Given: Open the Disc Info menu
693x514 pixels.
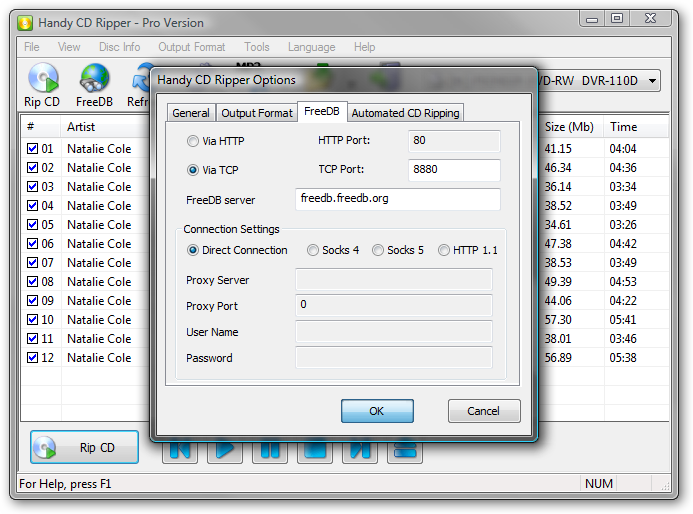Looking at the screenshot, I should 119,47.
